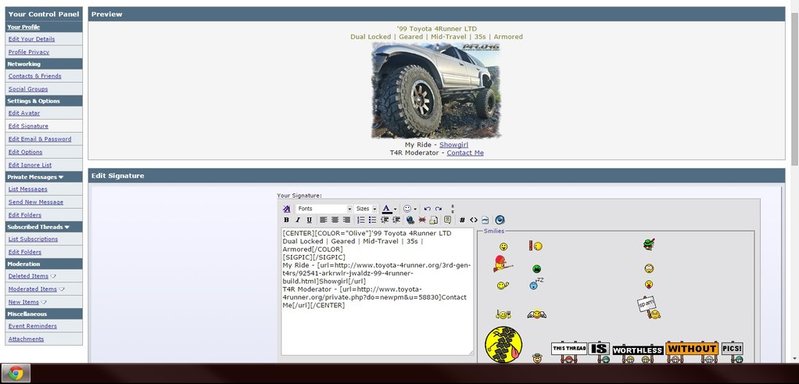
Task: Open Edit Avatar page
Action: click(24, 113)
